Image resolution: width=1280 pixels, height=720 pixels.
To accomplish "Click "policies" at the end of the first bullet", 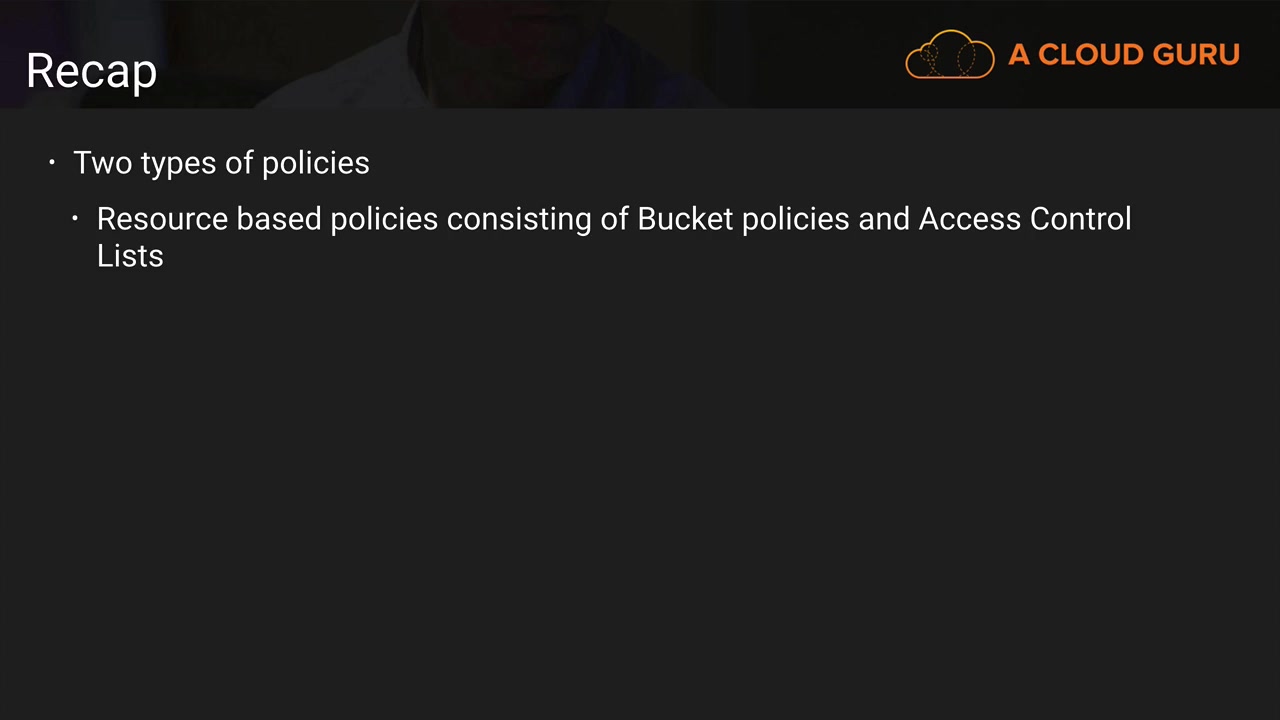I will pyautogui.click(x=315, y=163).
